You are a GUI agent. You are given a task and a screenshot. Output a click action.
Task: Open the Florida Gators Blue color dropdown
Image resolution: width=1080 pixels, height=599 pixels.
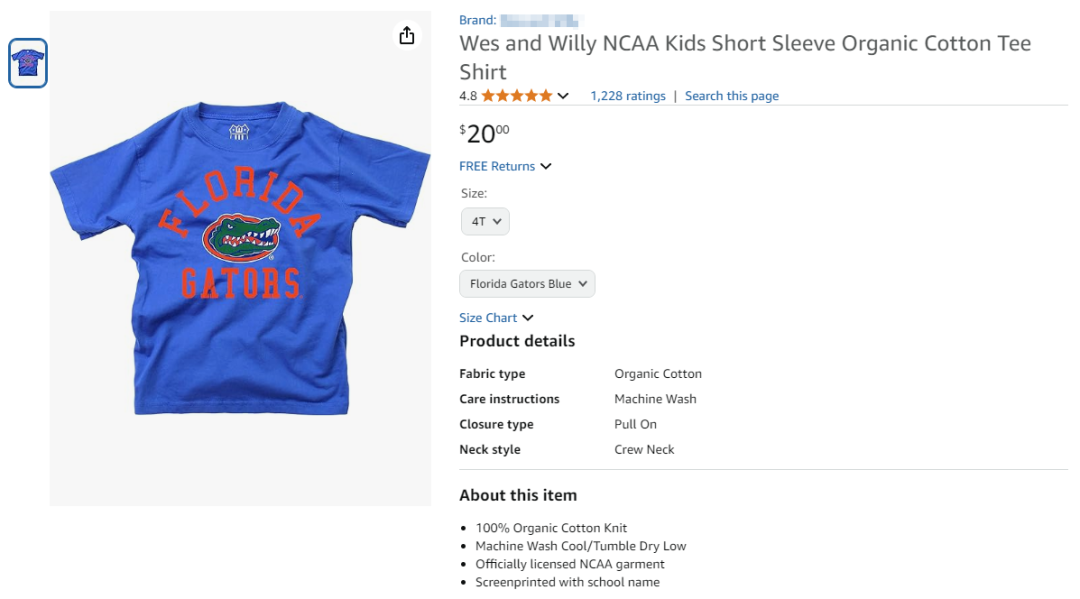tap(527, 284)
